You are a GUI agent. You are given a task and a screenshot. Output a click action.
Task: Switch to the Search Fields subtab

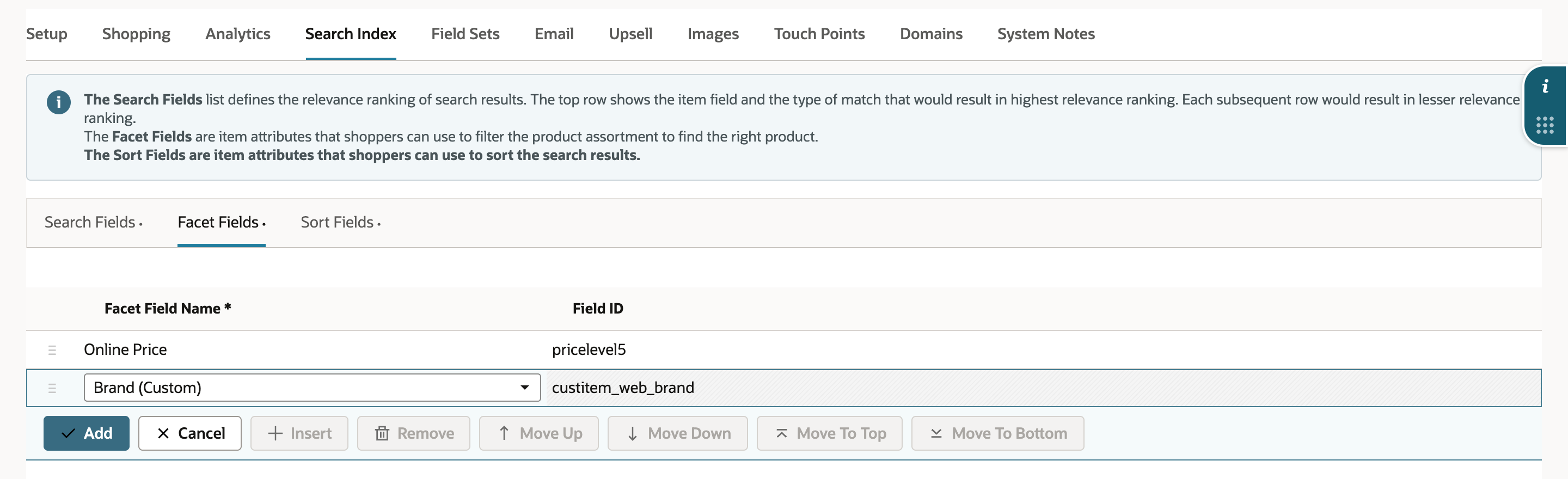(93, 223)
